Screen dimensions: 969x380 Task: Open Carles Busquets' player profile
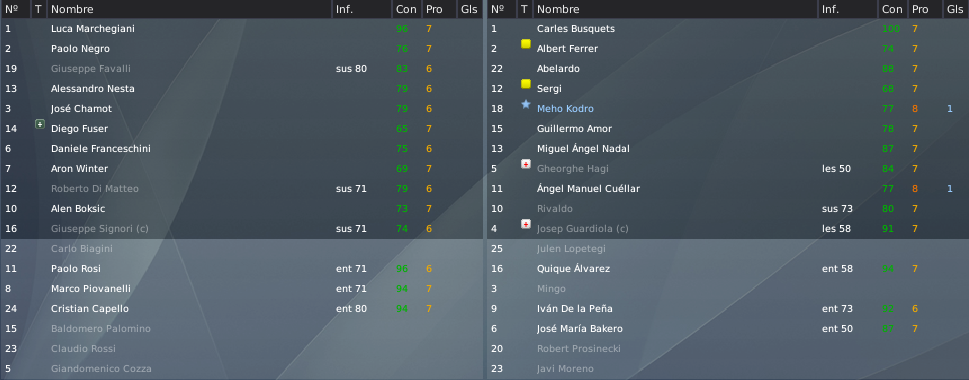point(576,28)
